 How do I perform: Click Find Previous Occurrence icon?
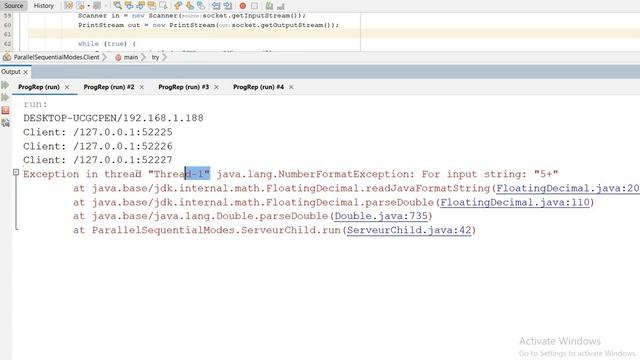(x=129, y=6)
